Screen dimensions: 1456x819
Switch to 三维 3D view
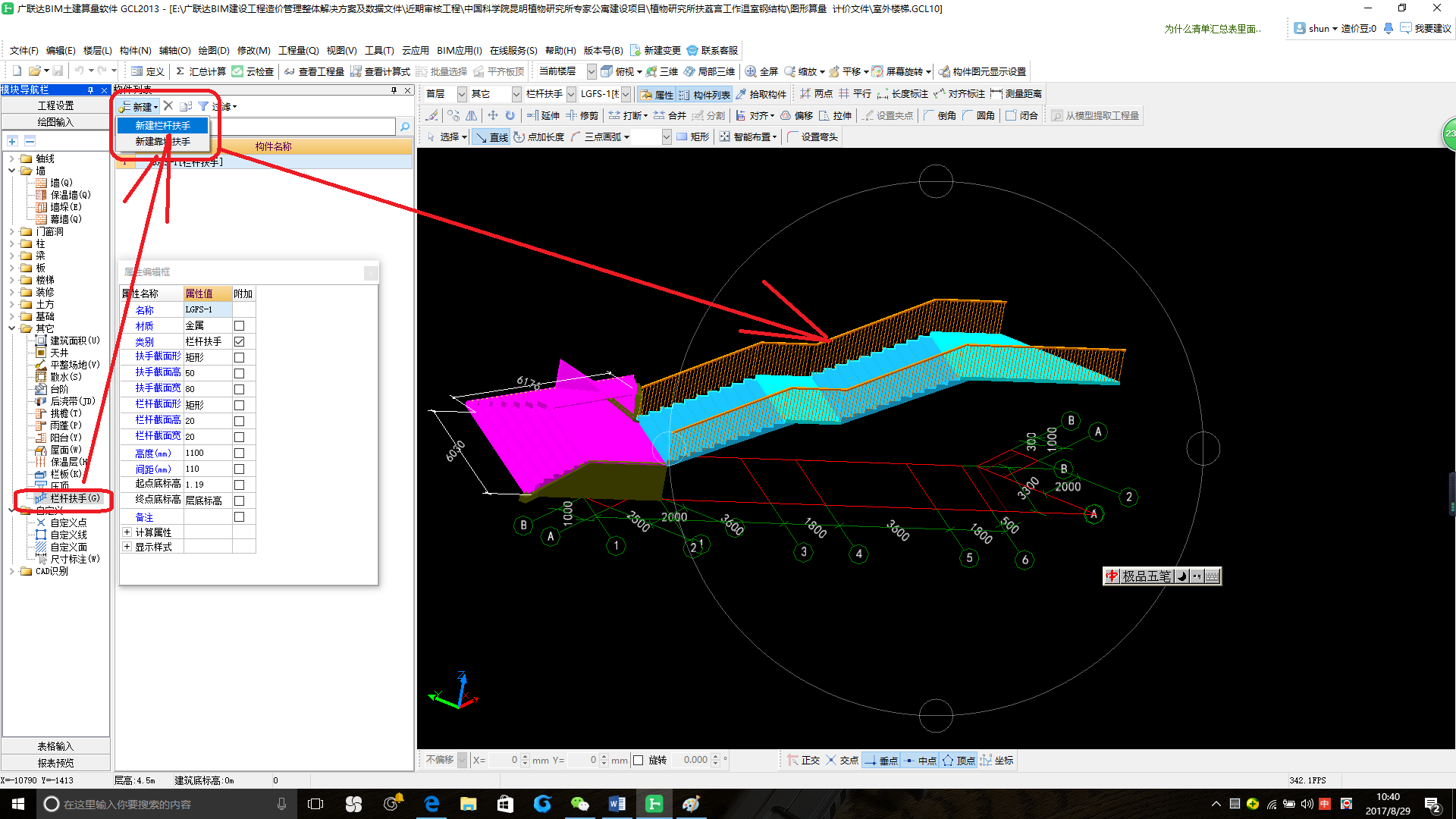tap(661, 71)
